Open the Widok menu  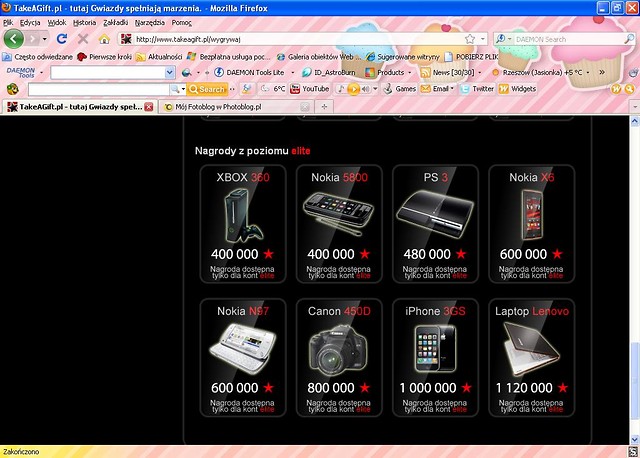[x=57, y=23]
